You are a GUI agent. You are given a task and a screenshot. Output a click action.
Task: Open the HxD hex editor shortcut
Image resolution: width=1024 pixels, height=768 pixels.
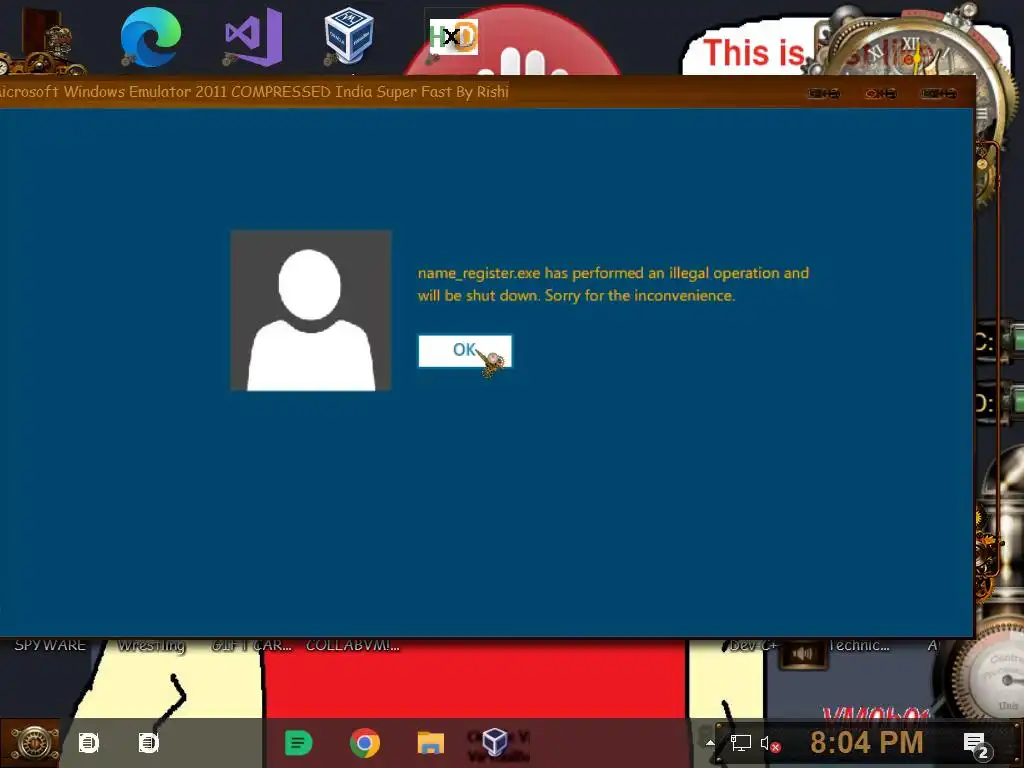pos(454,37)
